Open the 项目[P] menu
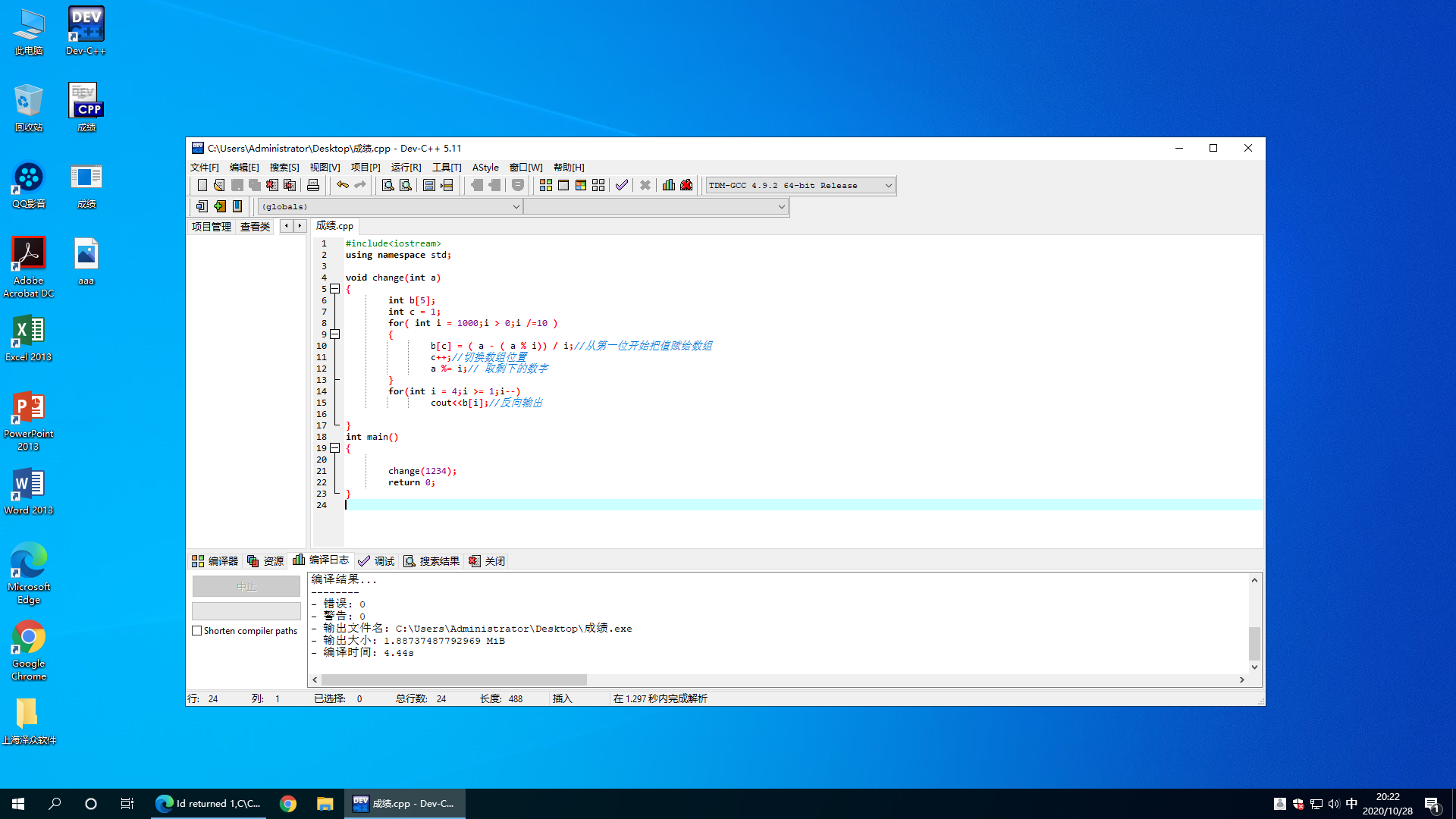Image resolution: width=1456 pixels, height=819 pixels. pos(366,168)
